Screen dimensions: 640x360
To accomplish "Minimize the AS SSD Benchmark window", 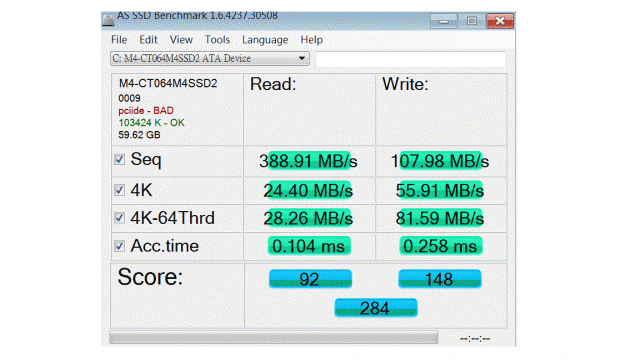I will click(x=444, y=21).
